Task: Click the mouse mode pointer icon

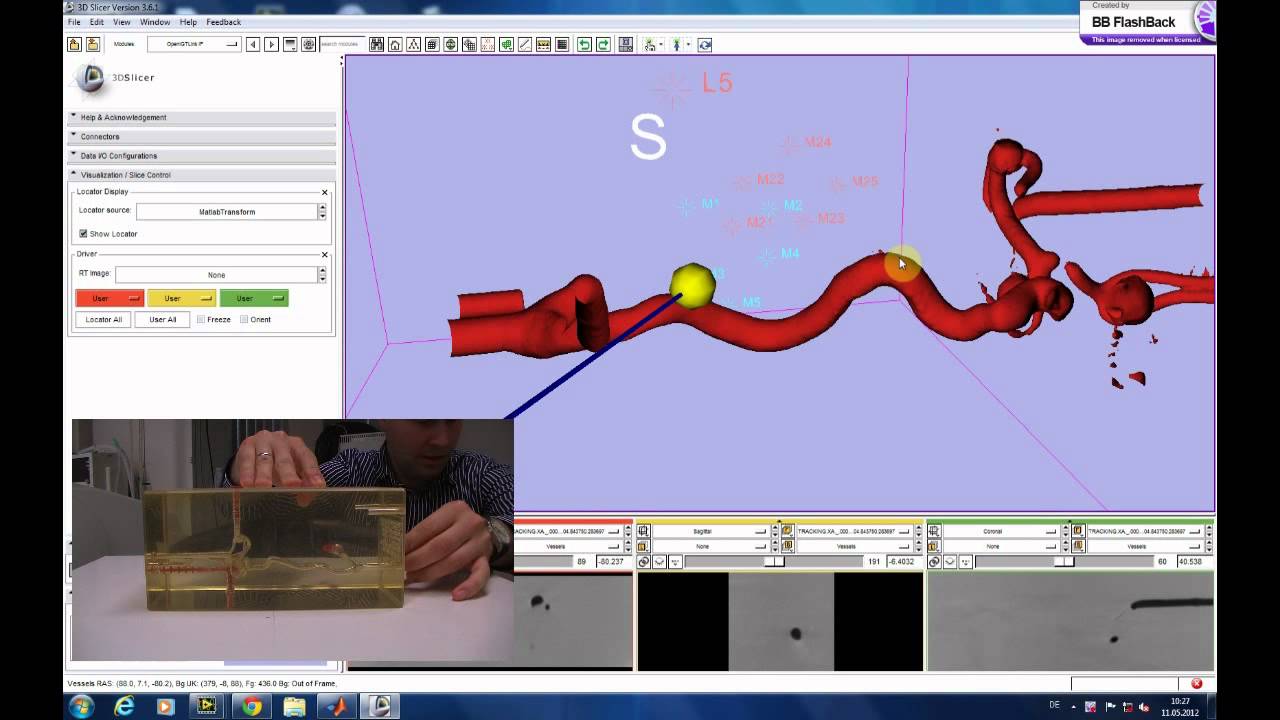Action: click(650, 44)
